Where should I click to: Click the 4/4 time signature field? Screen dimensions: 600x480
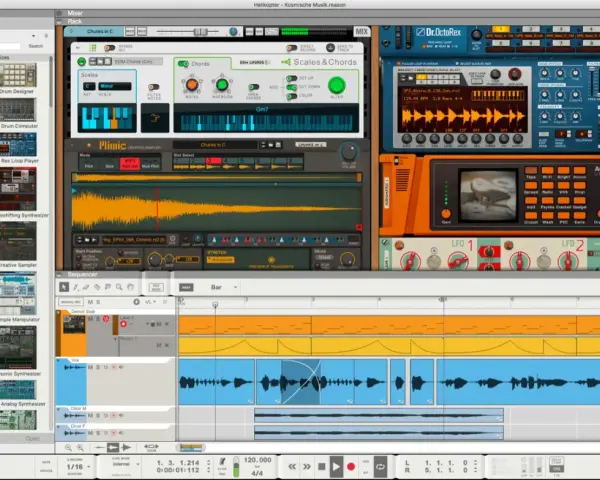[257, 473]
